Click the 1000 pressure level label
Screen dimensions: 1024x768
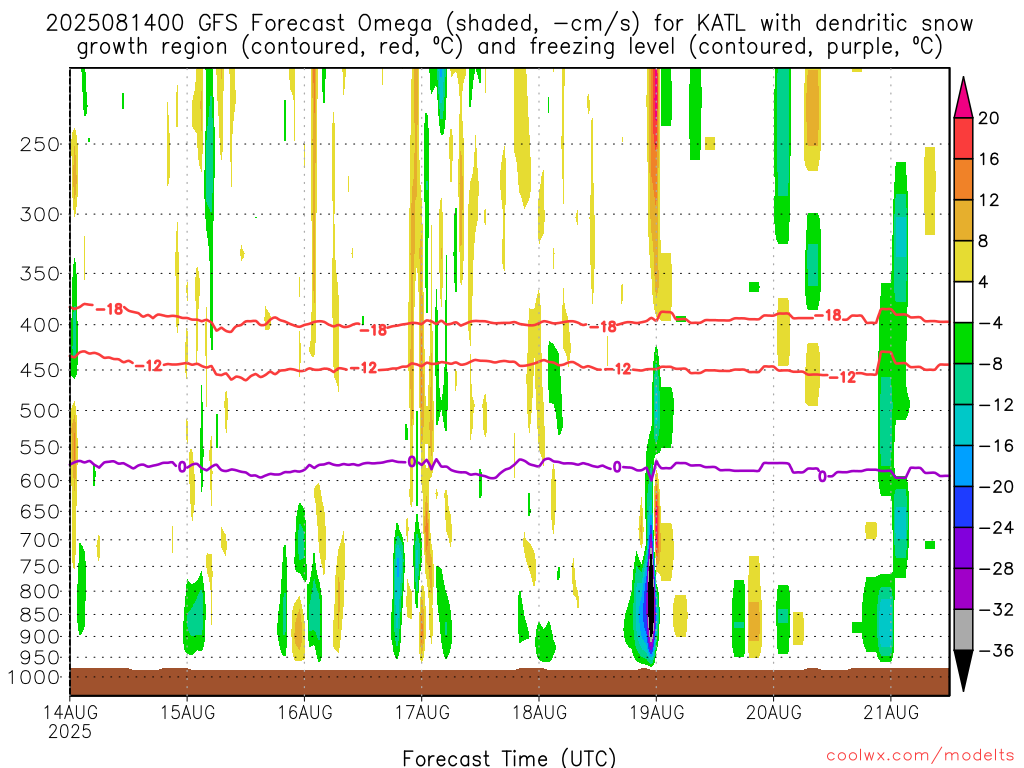34,677
